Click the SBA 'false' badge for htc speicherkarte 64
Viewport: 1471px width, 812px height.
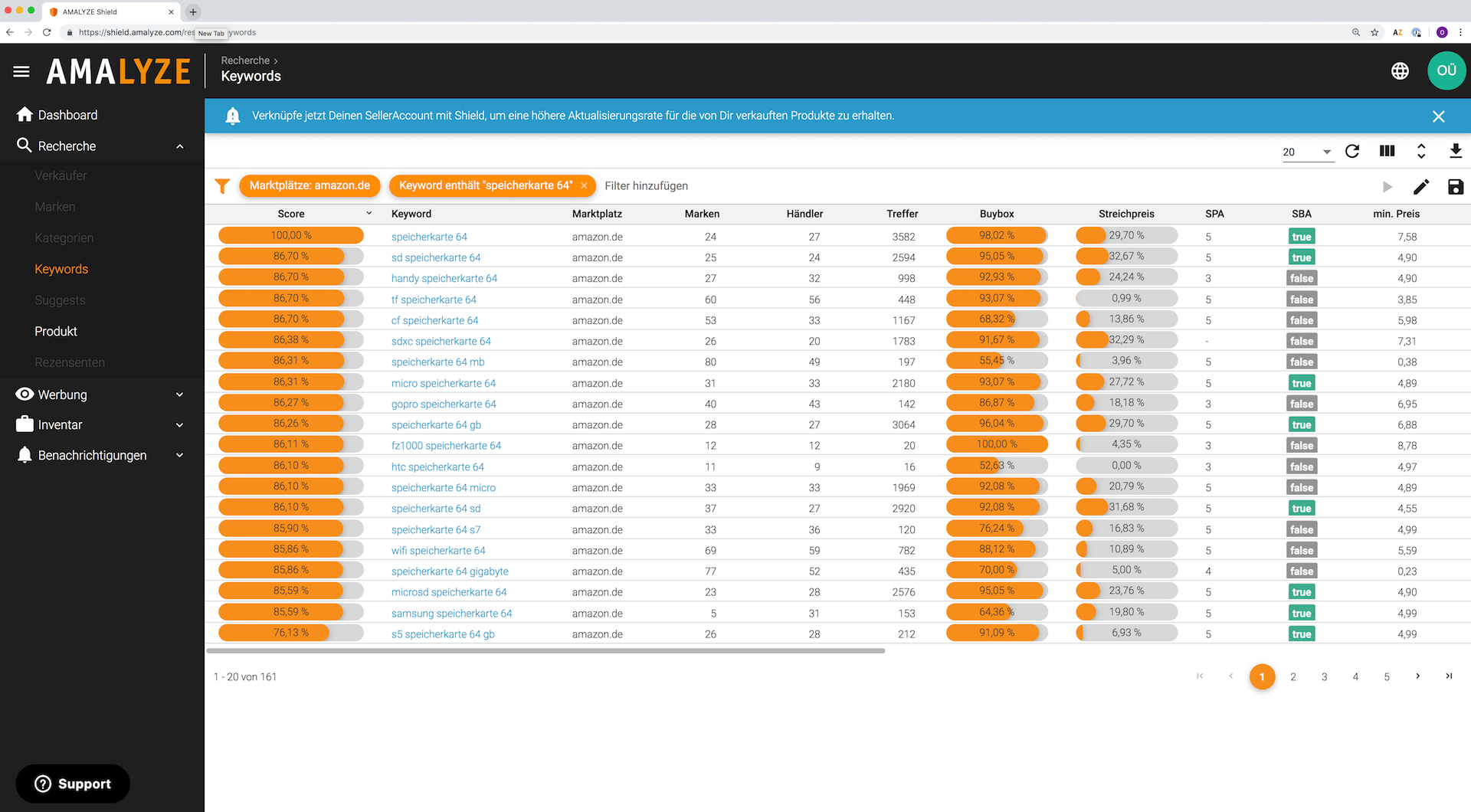click(x=1302, y=467)
